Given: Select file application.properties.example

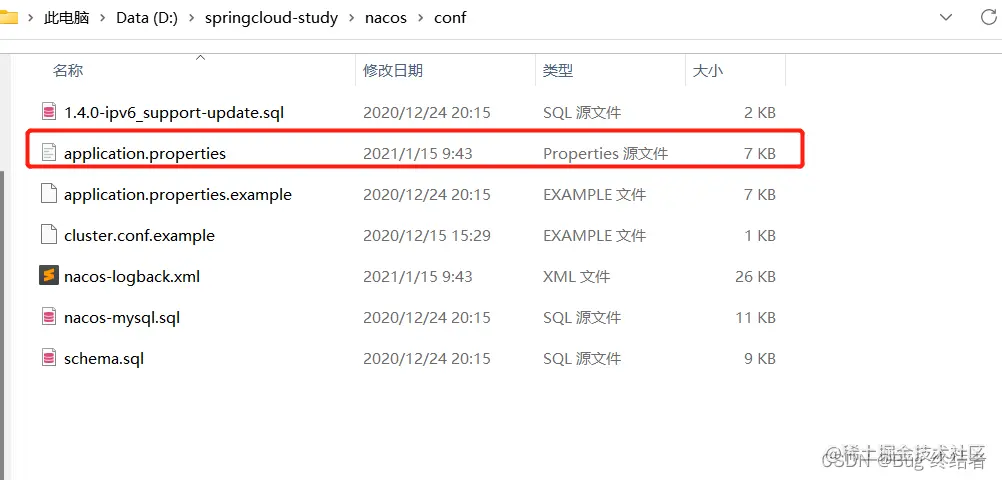Looking at the screenshot, I should pyautogui.click(x=178, y=194).
